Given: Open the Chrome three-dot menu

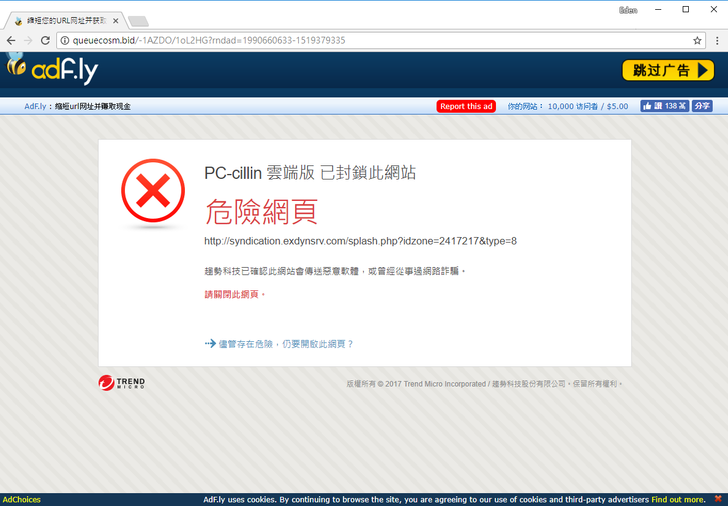Looking at the screenshot, I should click(717, 40).
